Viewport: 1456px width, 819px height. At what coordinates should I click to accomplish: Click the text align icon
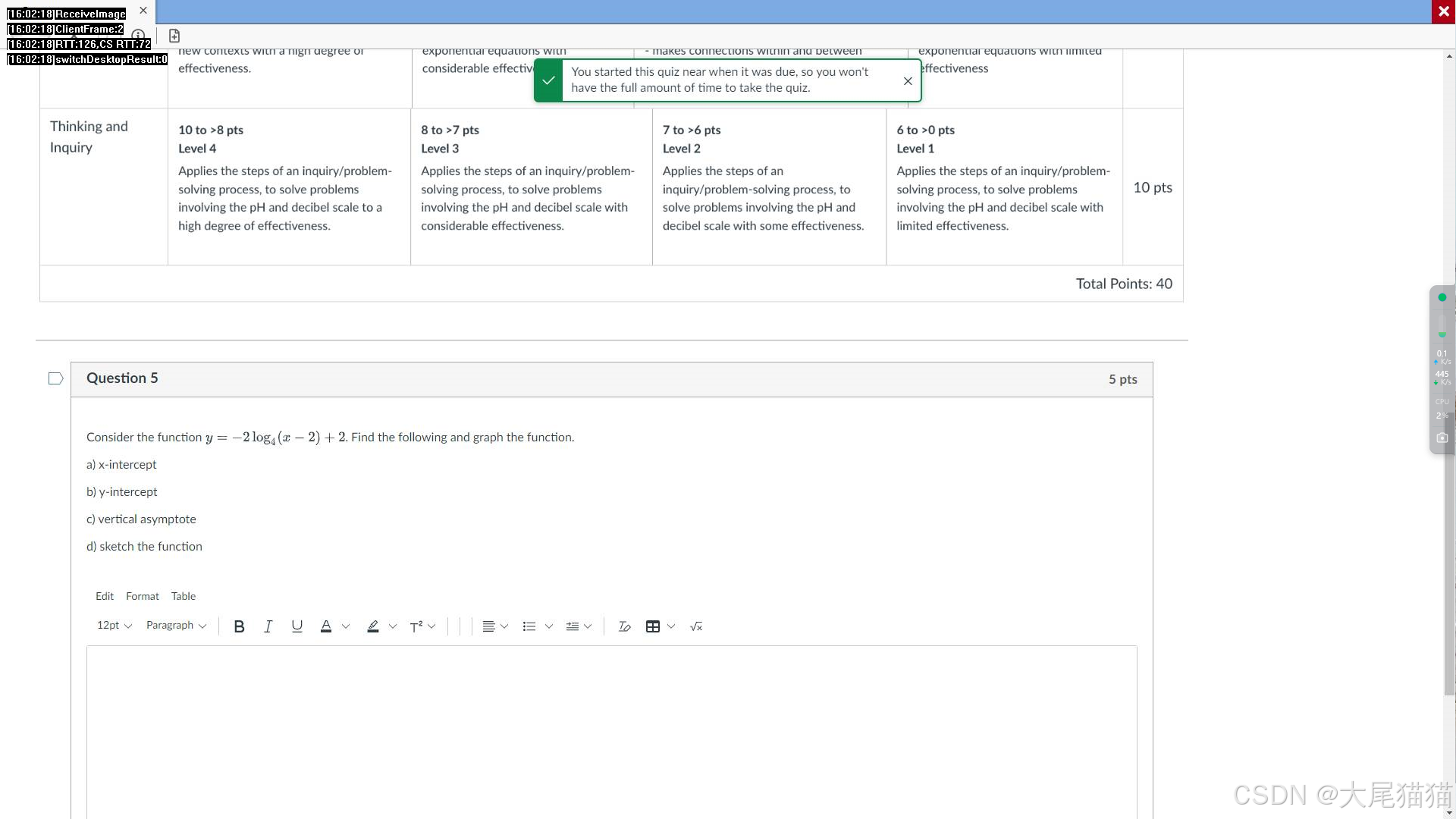tap(488, 626)
